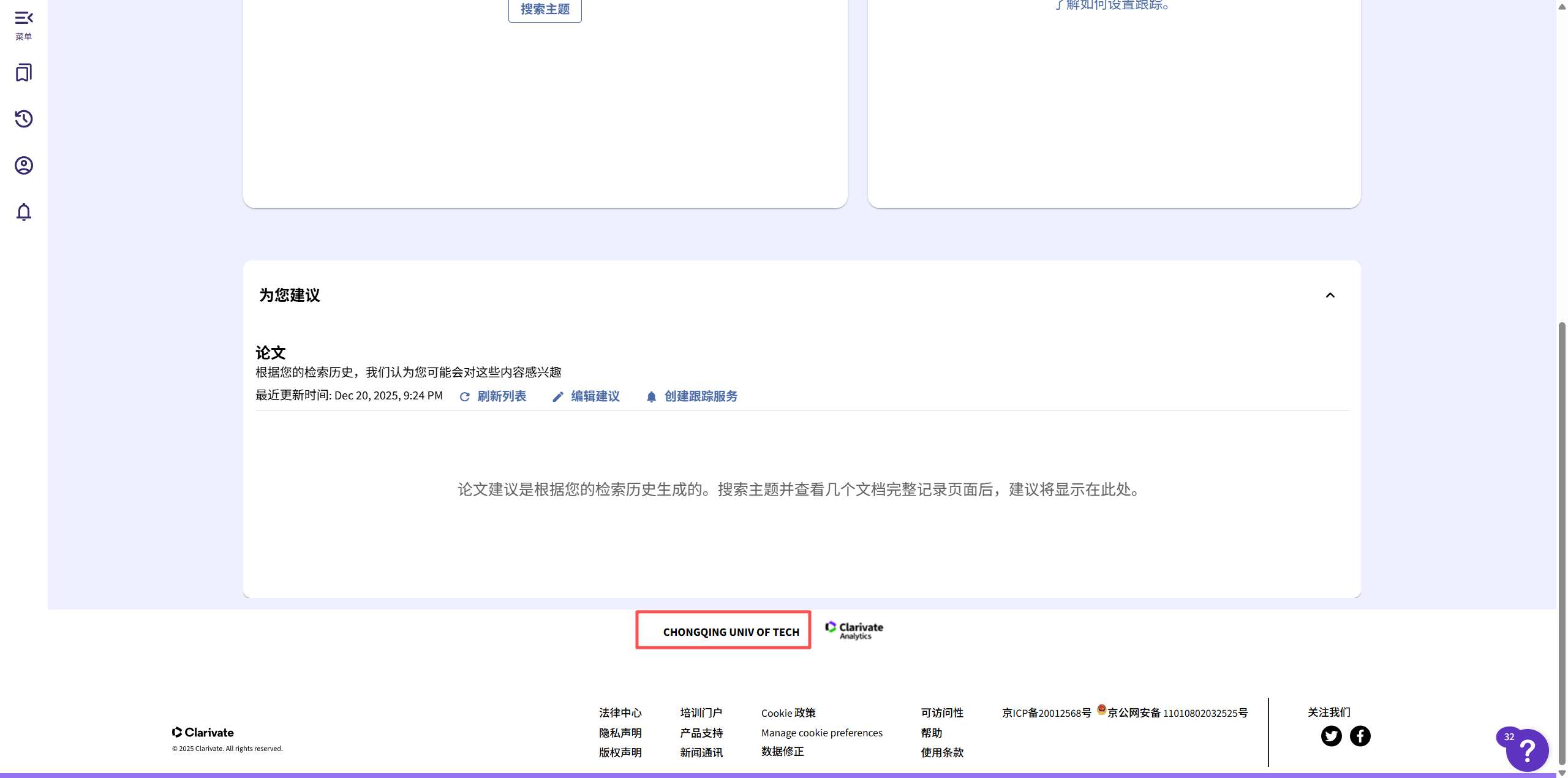Open search history clock icon
Image resolution: width=1568 pixels, height=778 pixels.
[23, 119]
